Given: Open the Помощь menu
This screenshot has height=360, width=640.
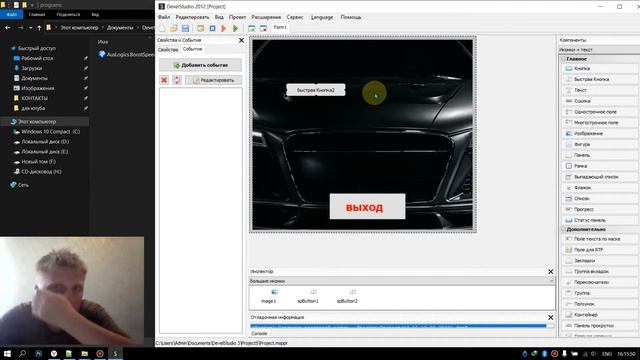Looking at the screenshot, I should [351, 17].
